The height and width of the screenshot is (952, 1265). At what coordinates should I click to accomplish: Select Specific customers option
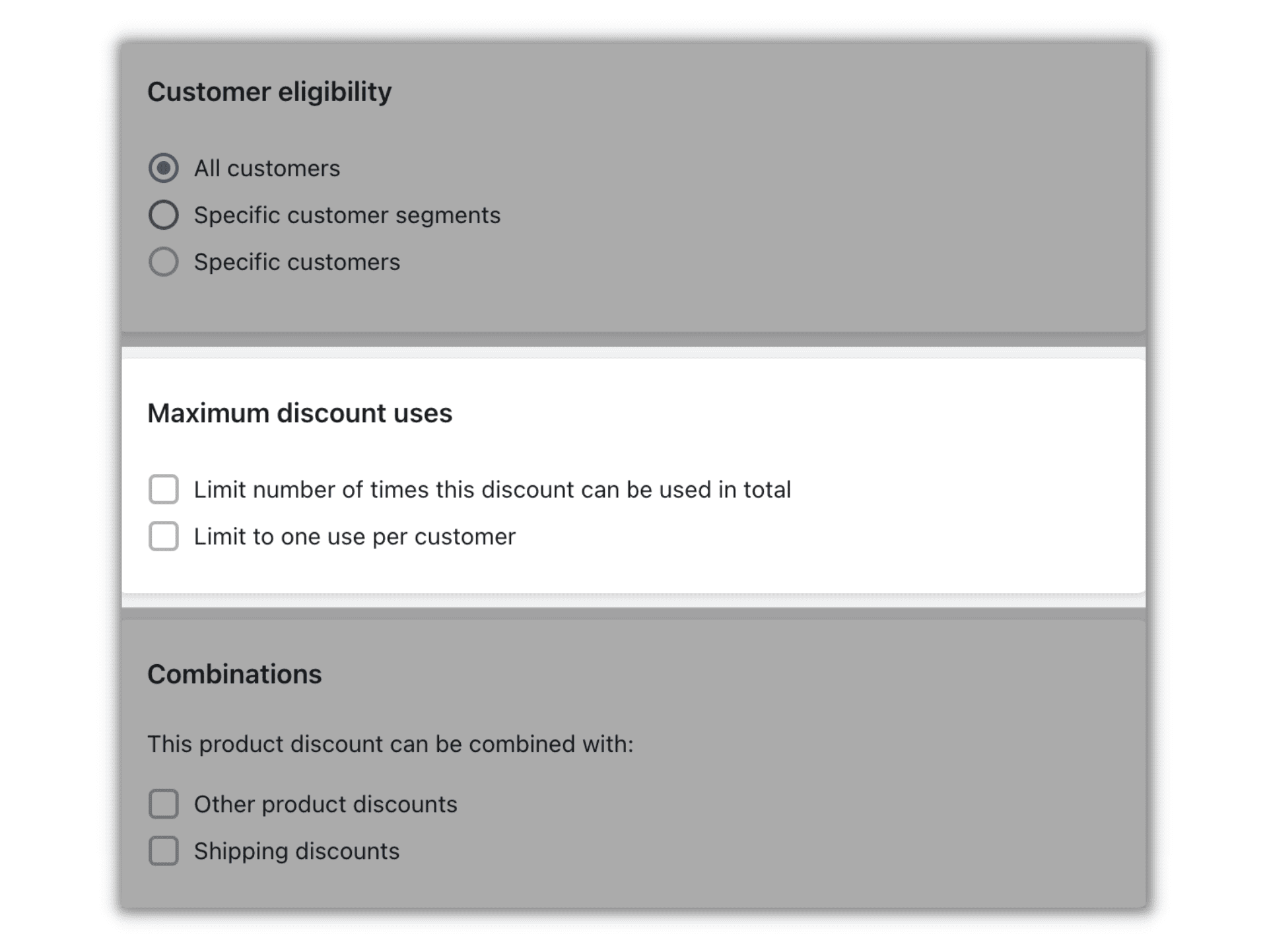coord(163,261)
